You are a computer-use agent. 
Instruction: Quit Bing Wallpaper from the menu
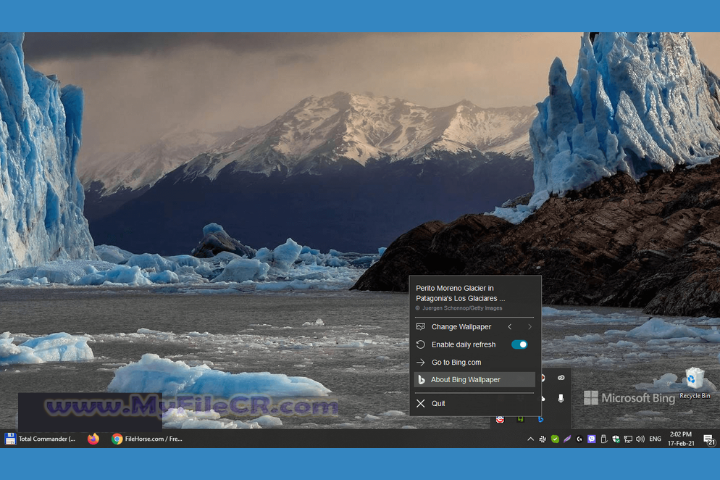[475, 403]
